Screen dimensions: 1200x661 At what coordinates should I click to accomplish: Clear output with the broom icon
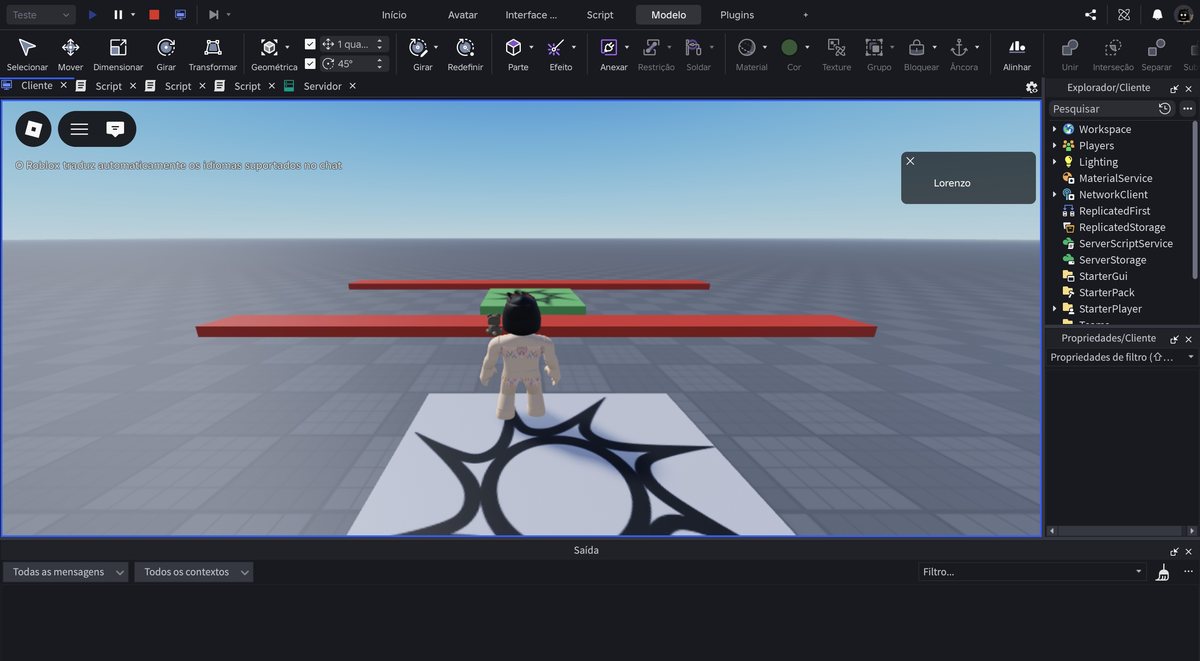pyautogui.click(x=1162, y=572)
